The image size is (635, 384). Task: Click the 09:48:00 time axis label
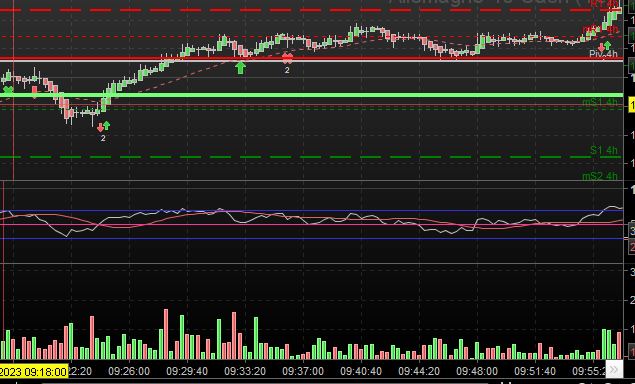point(477,371)
